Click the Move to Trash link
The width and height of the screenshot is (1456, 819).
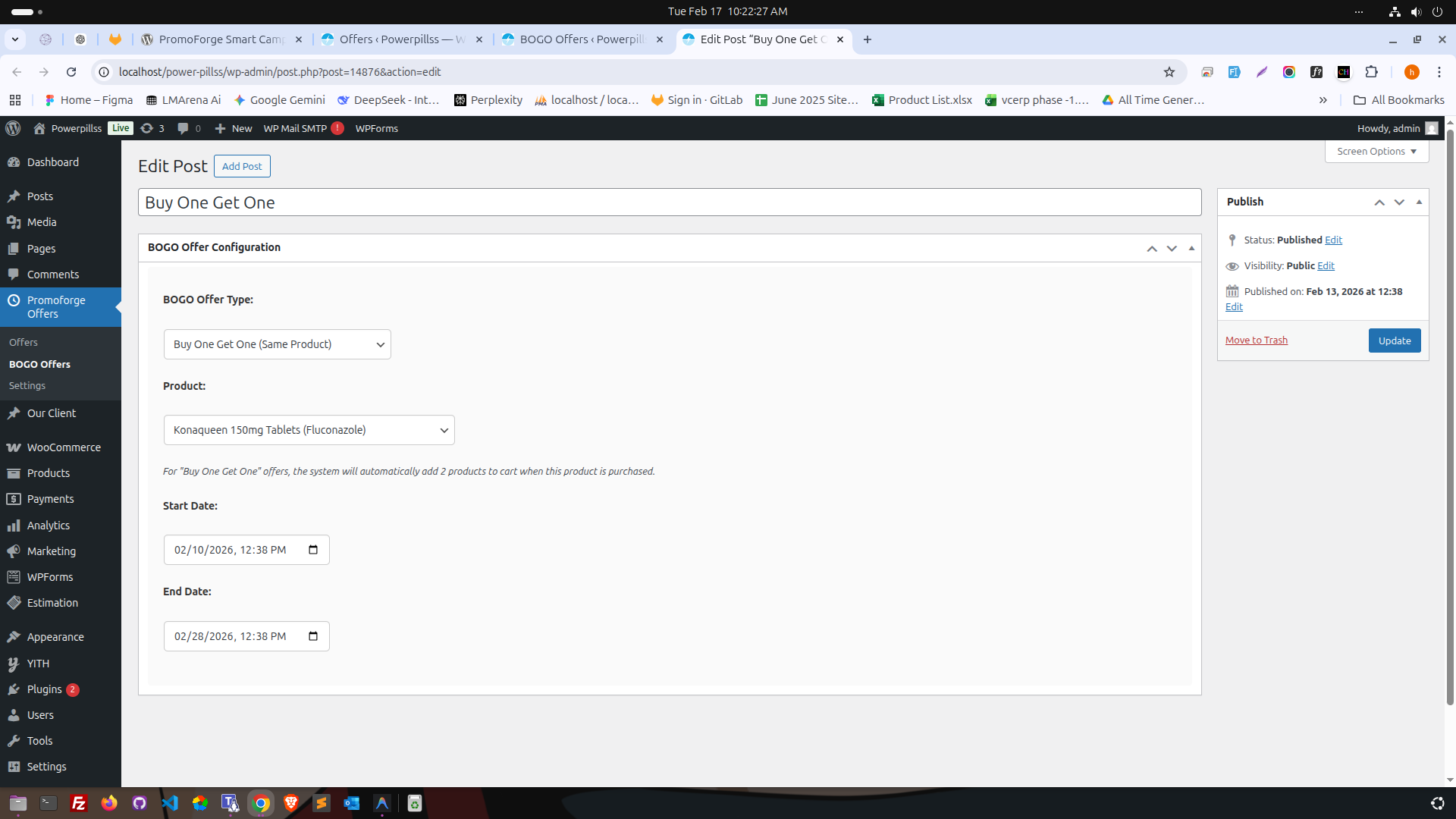[x=1256, y=340]
